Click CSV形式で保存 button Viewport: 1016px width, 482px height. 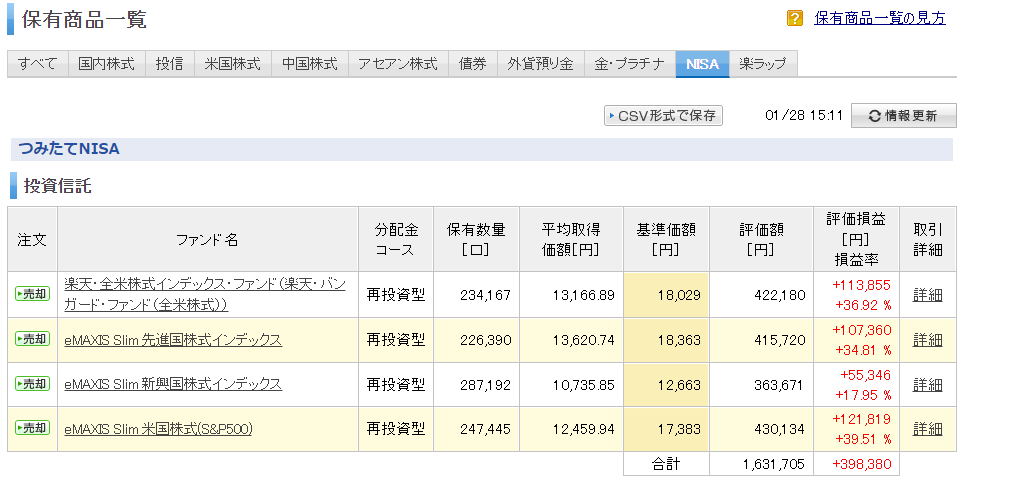click(663, 115)
